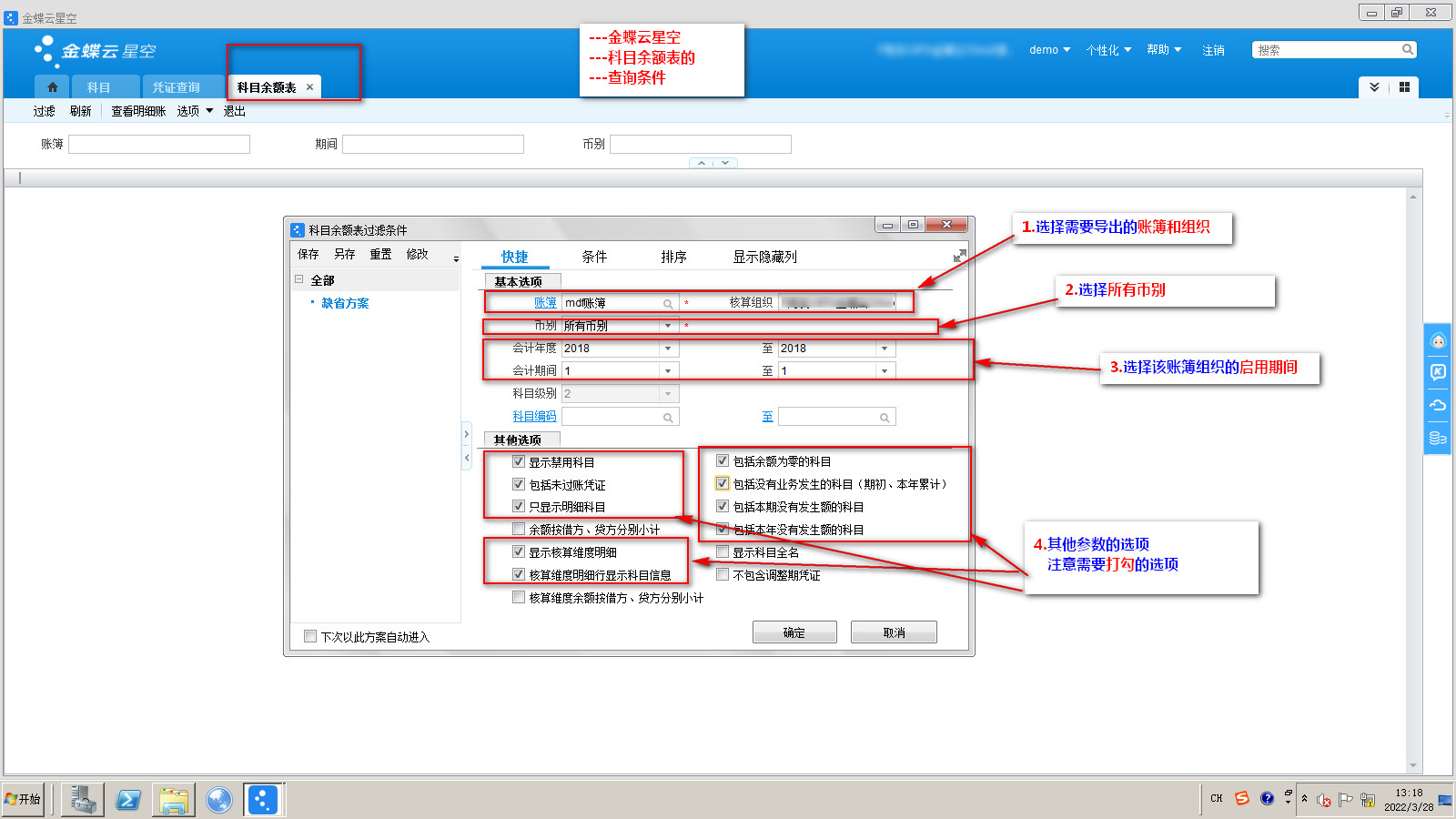
Task: Switch to the 条件 tab
Action: 594,258
